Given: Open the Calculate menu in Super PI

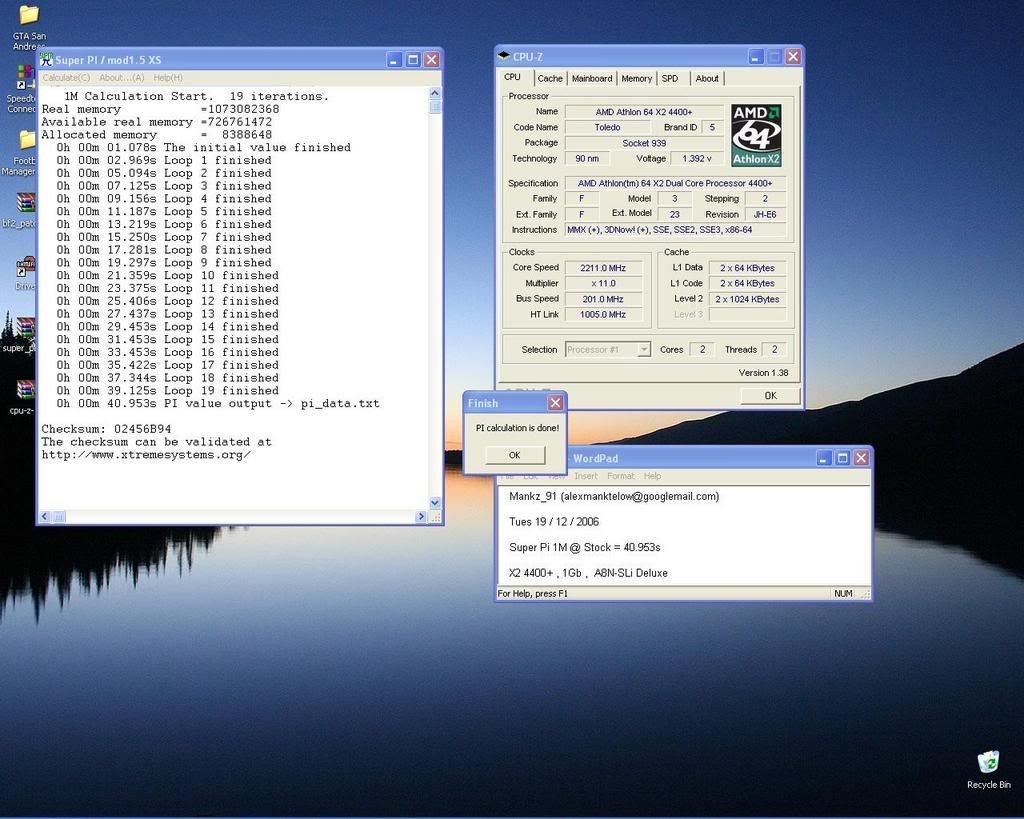Looking at the screenshot, I should (x=66, y=78).
